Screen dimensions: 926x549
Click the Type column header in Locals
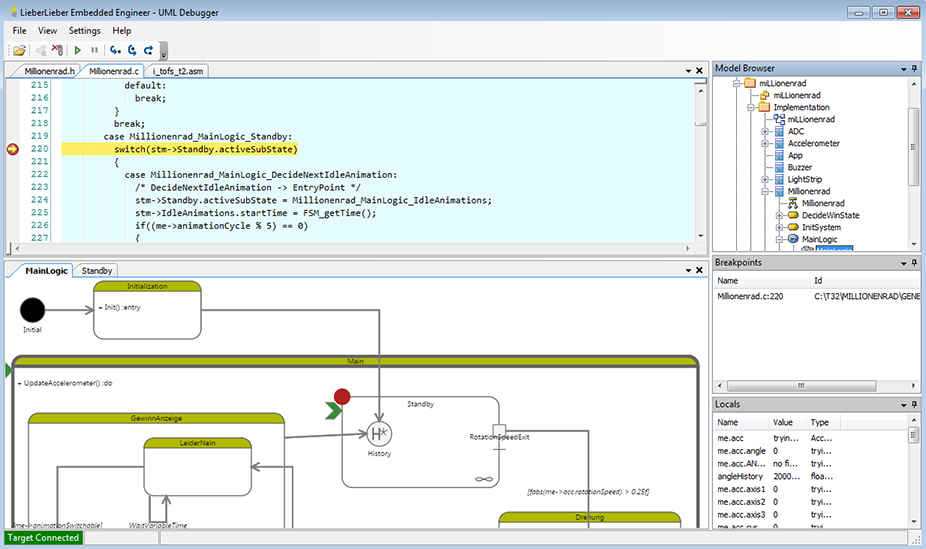click(821, 423)
